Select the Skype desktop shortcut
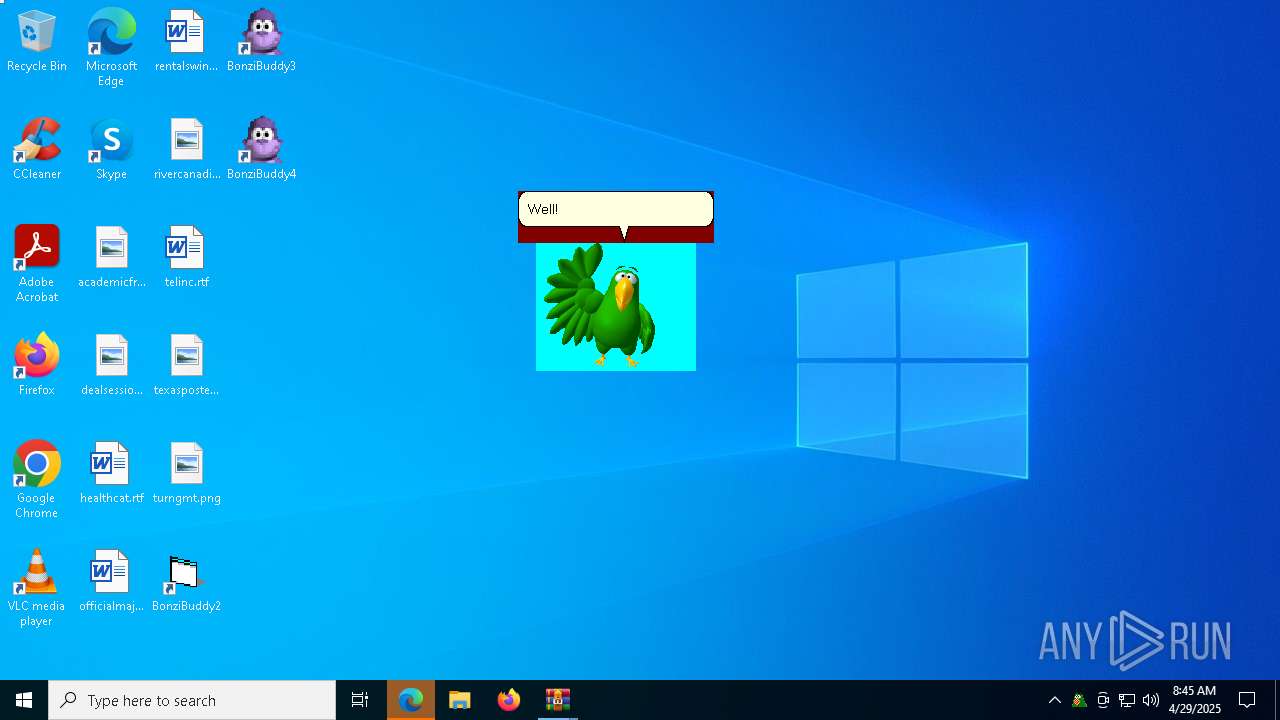1280x720 pixels. pyautogui.click(x=111, y=150)
